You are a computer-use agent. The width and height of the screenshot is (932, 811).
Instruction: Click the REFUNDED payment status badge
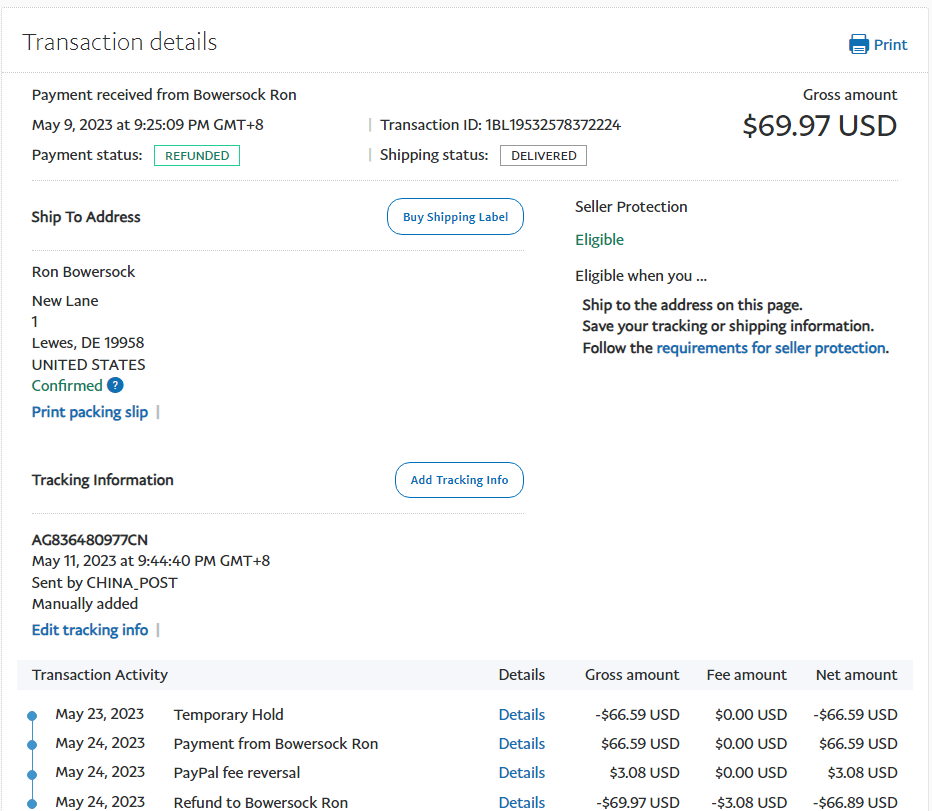tap(197, 156)
